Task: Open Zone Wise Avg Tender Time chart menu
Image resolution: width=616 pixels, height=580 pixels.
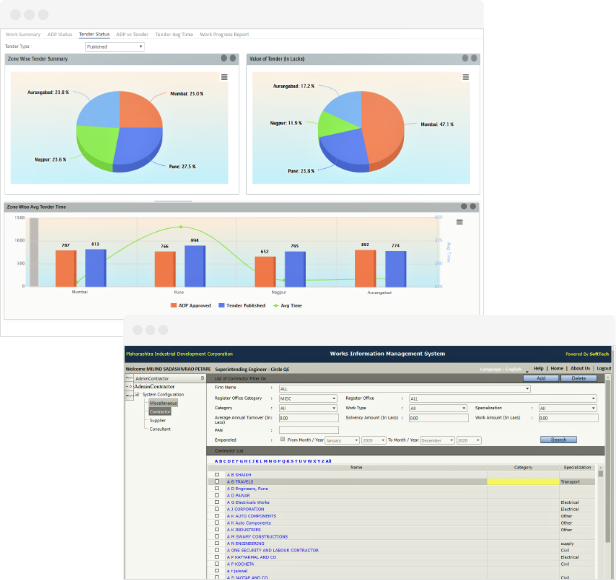Action: (459, 222)
